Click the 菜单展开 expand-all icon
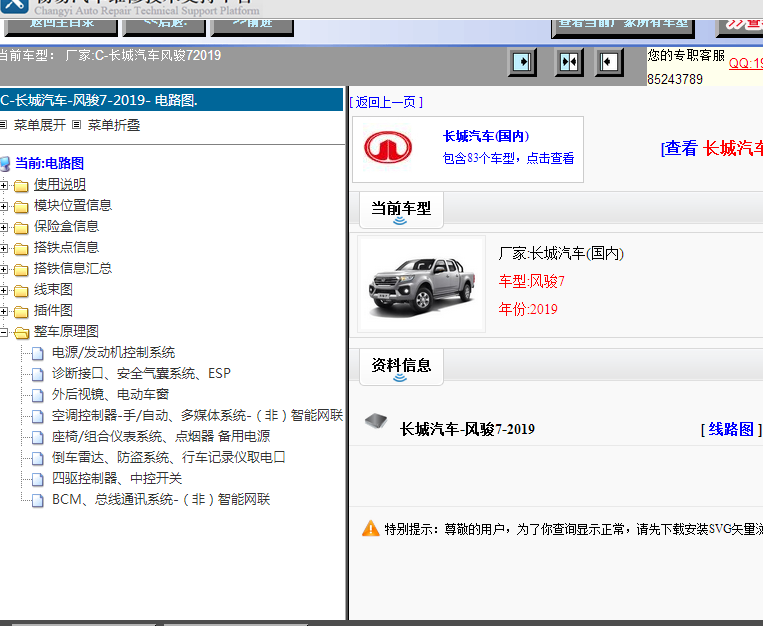763x626 pixels. 4,125
